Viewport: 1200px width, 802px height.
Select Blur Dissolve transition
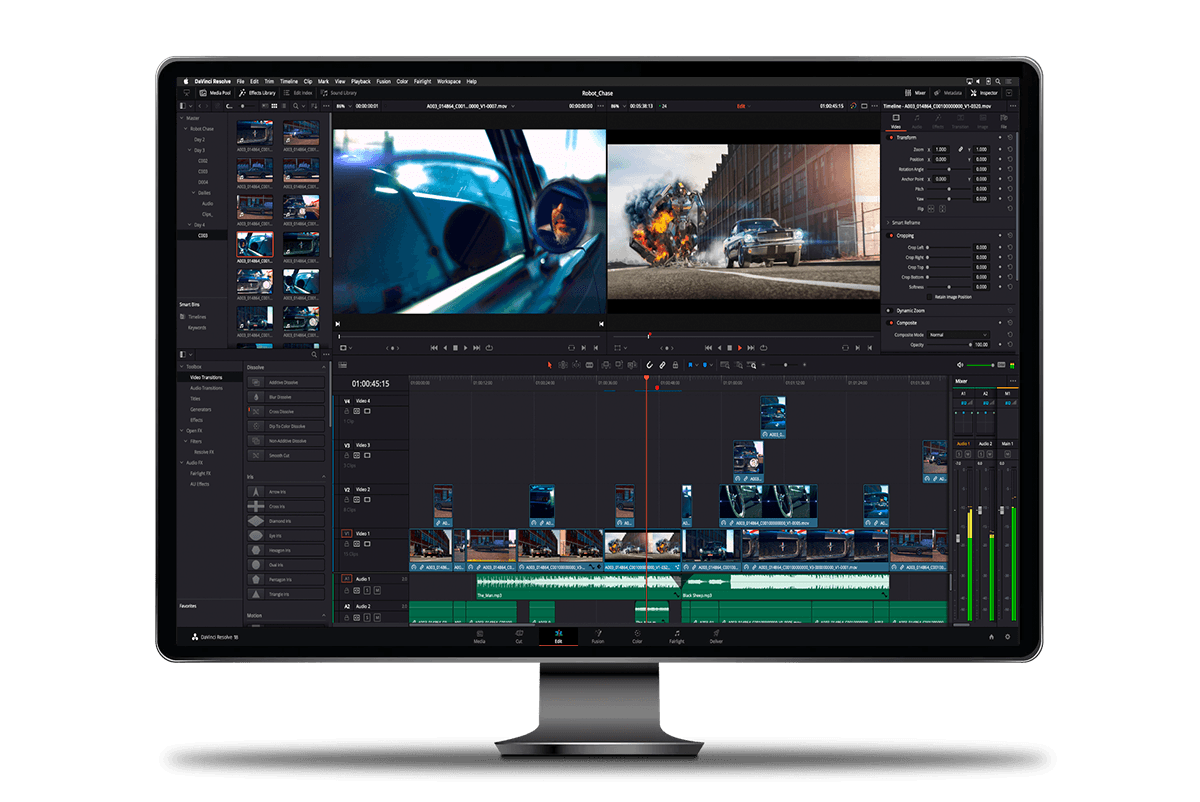286,397
